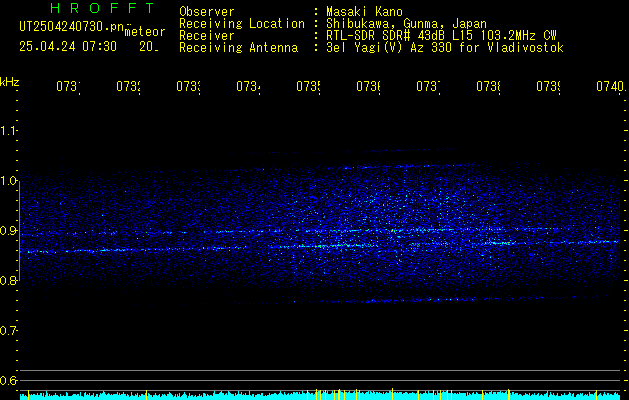
Task: Select the file name UT2504240730.pn
Action: point(72,27)
